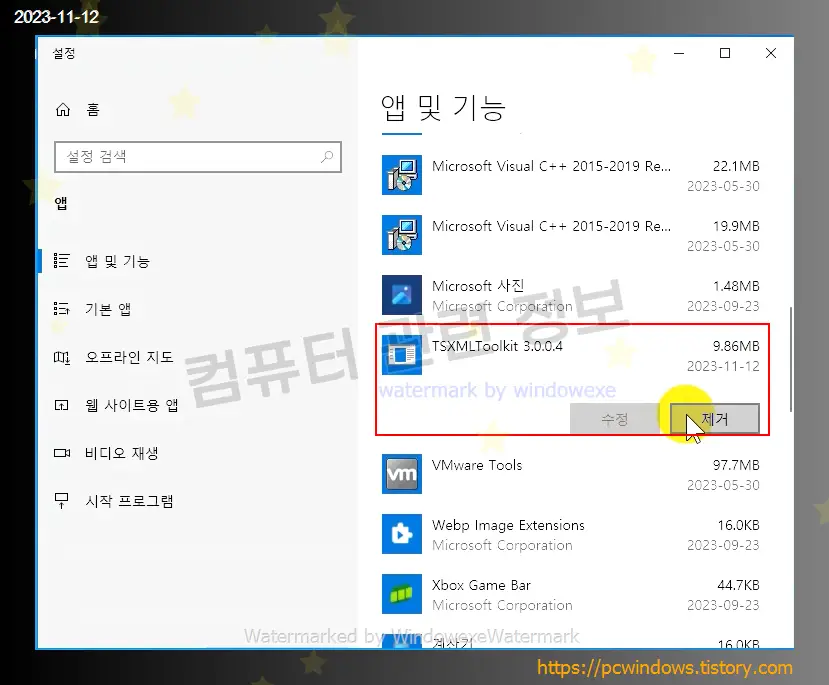The height and width of the screenshot is (685, 829).
Task: Focus the 설정 검색 search box
Action: tap(198, 156)
